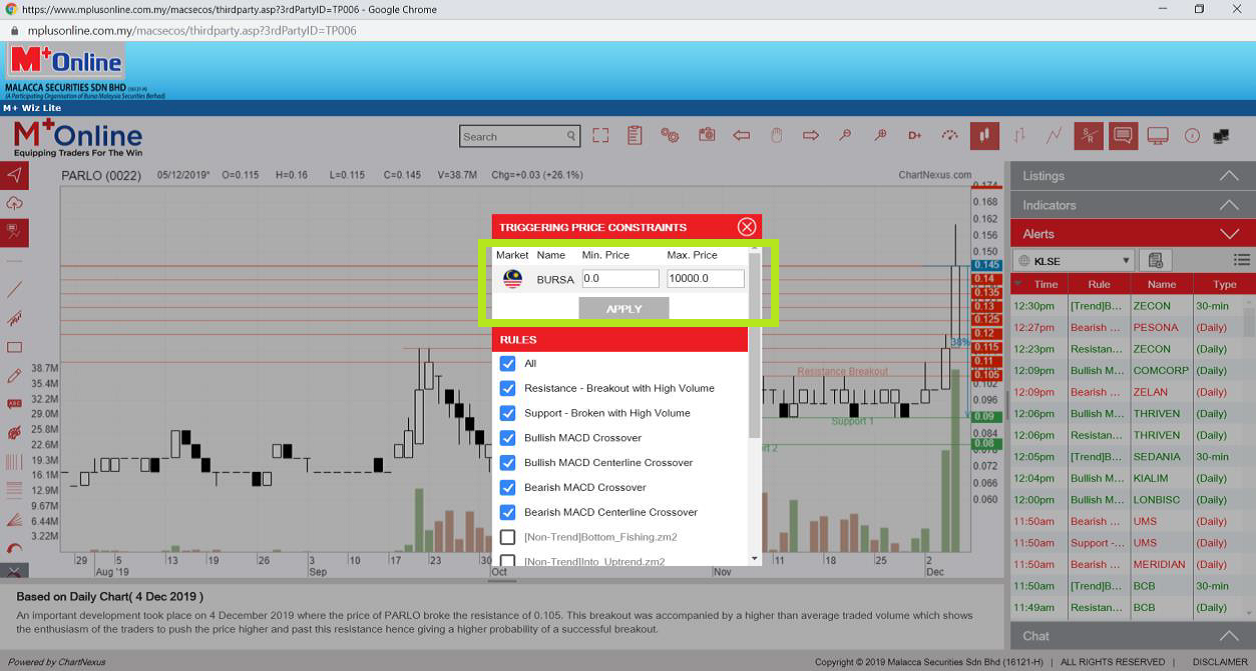
Task: Uncheck the All rules checkbox
Action: point(507,363)
